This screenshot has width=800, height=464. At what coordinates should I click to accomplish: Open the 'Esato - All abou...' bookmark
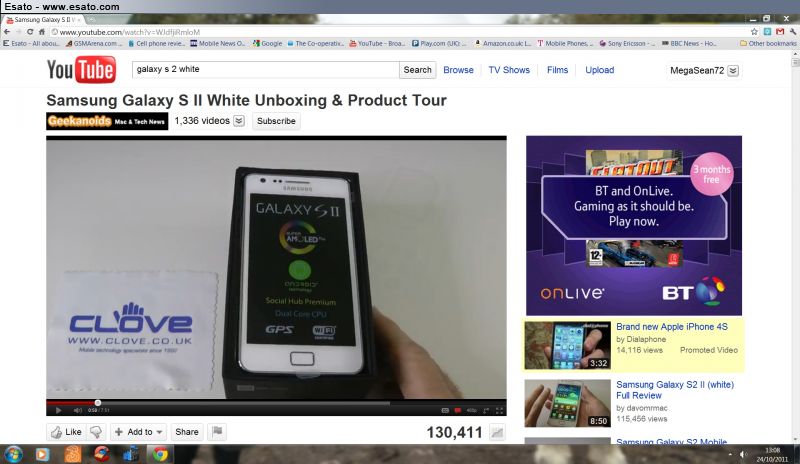pos(31,43)
